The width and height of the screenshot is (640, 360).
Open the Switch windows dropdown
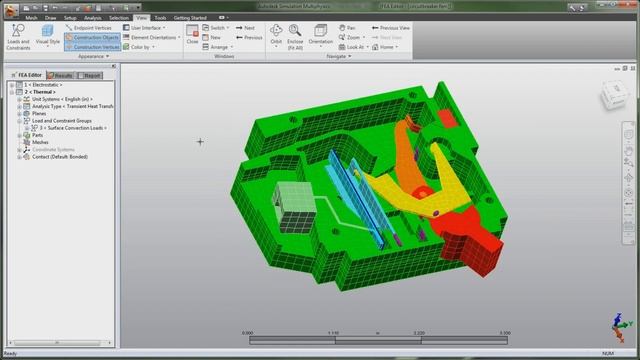click(x=216, y=28)
